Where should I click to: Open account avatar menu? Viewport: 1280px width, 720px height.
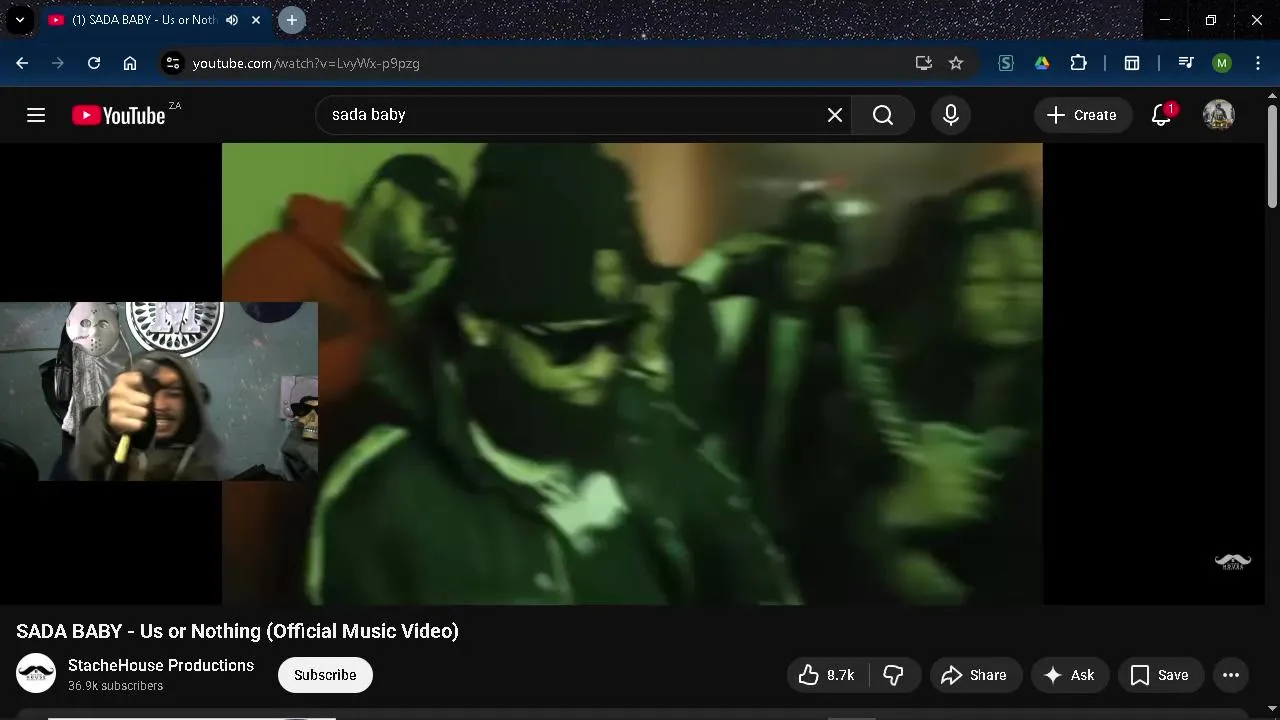pos(1219,115)
